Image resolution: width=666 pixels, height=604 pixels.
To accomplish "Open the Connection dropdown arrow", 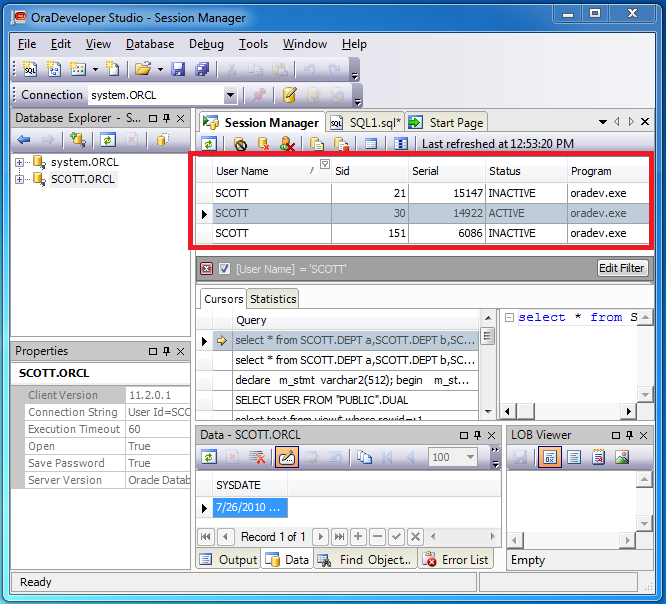I will (230, 95).
